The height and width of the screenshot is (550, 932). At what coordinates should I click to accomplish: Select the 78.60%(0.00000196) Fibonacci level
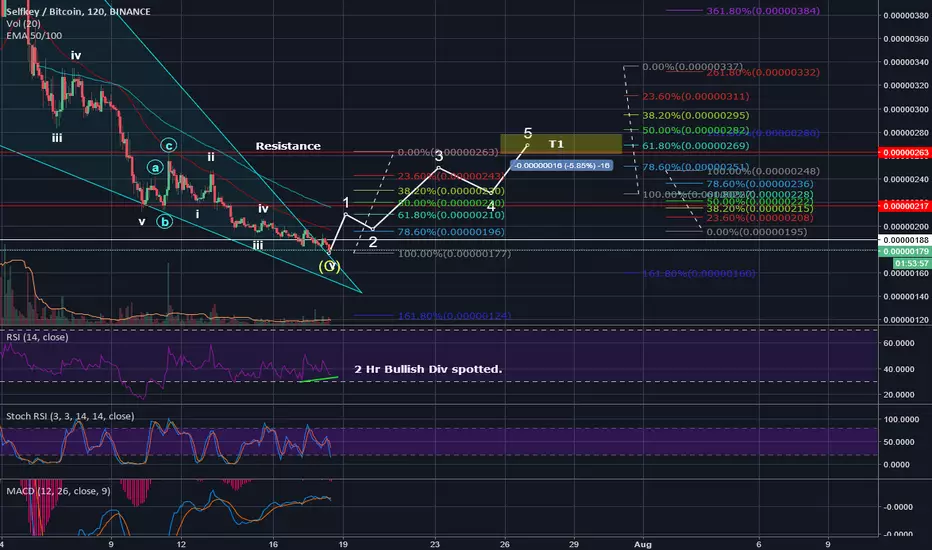[x=451, y=232]
